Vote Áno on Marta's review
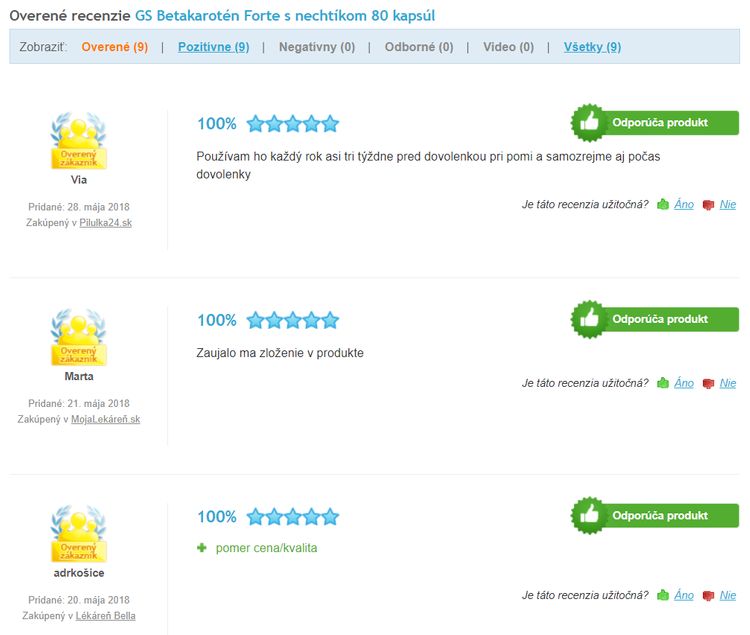The image size is (750, 635). (684, 383)
